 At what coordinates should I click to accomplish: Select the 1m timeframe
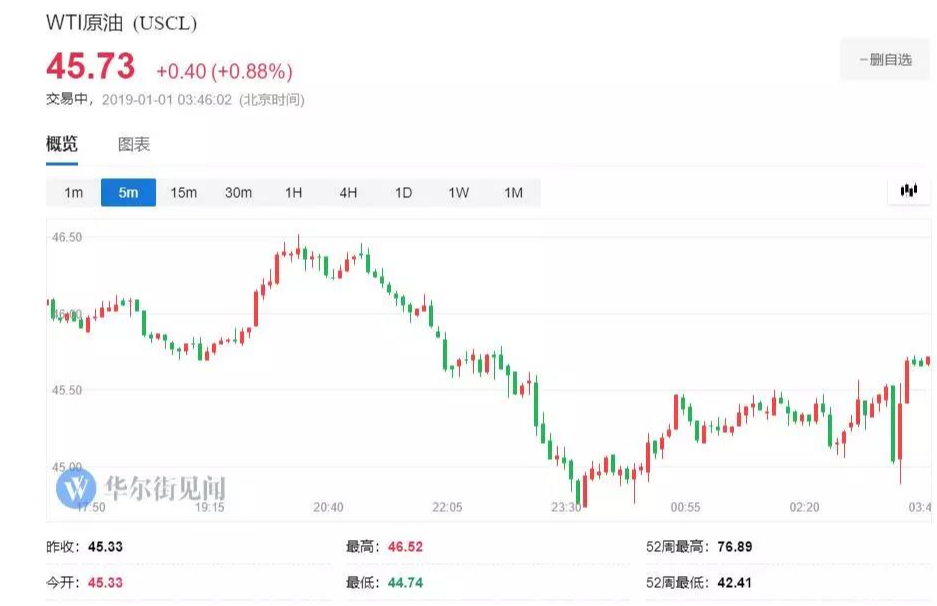coord(73,192)
